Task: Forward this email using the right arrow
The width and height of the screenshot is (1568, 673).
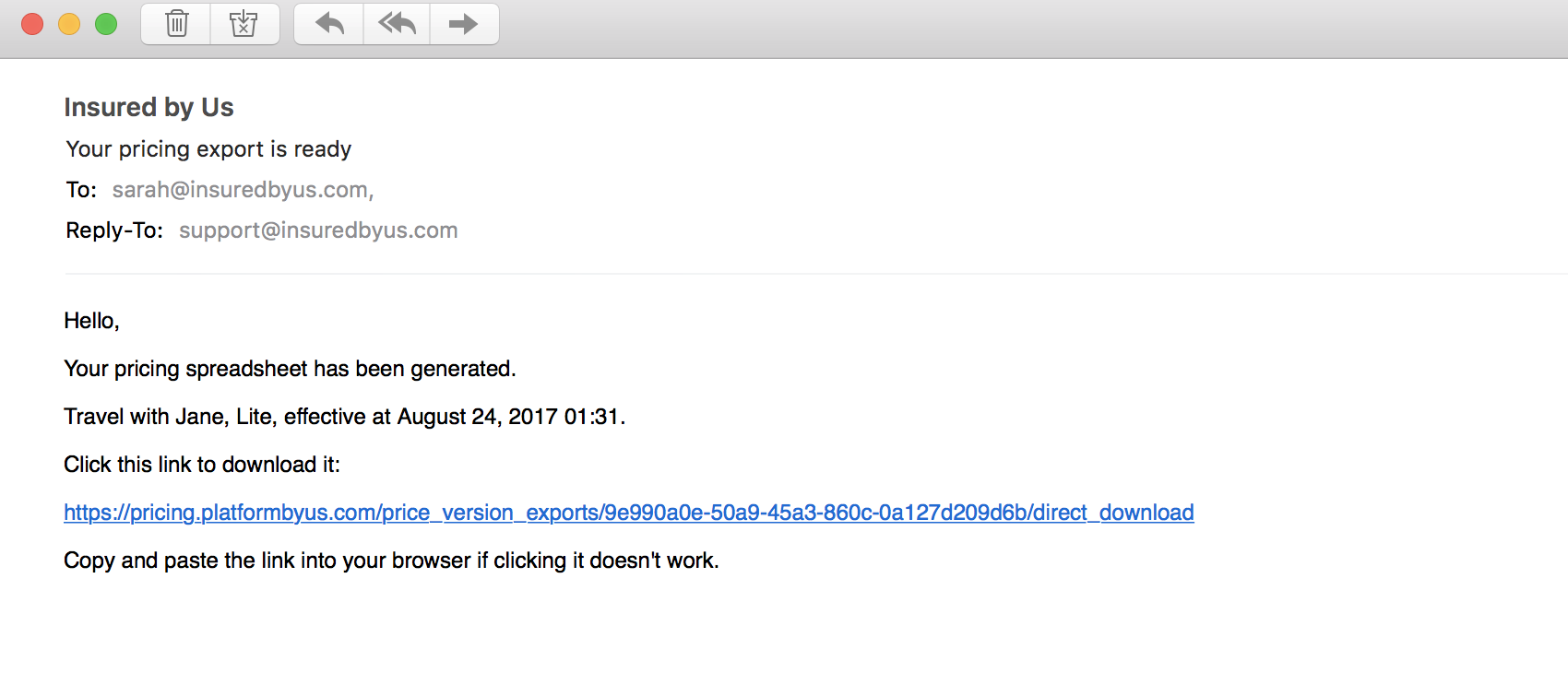Action: pyautogui.click(x=463, y=24)
